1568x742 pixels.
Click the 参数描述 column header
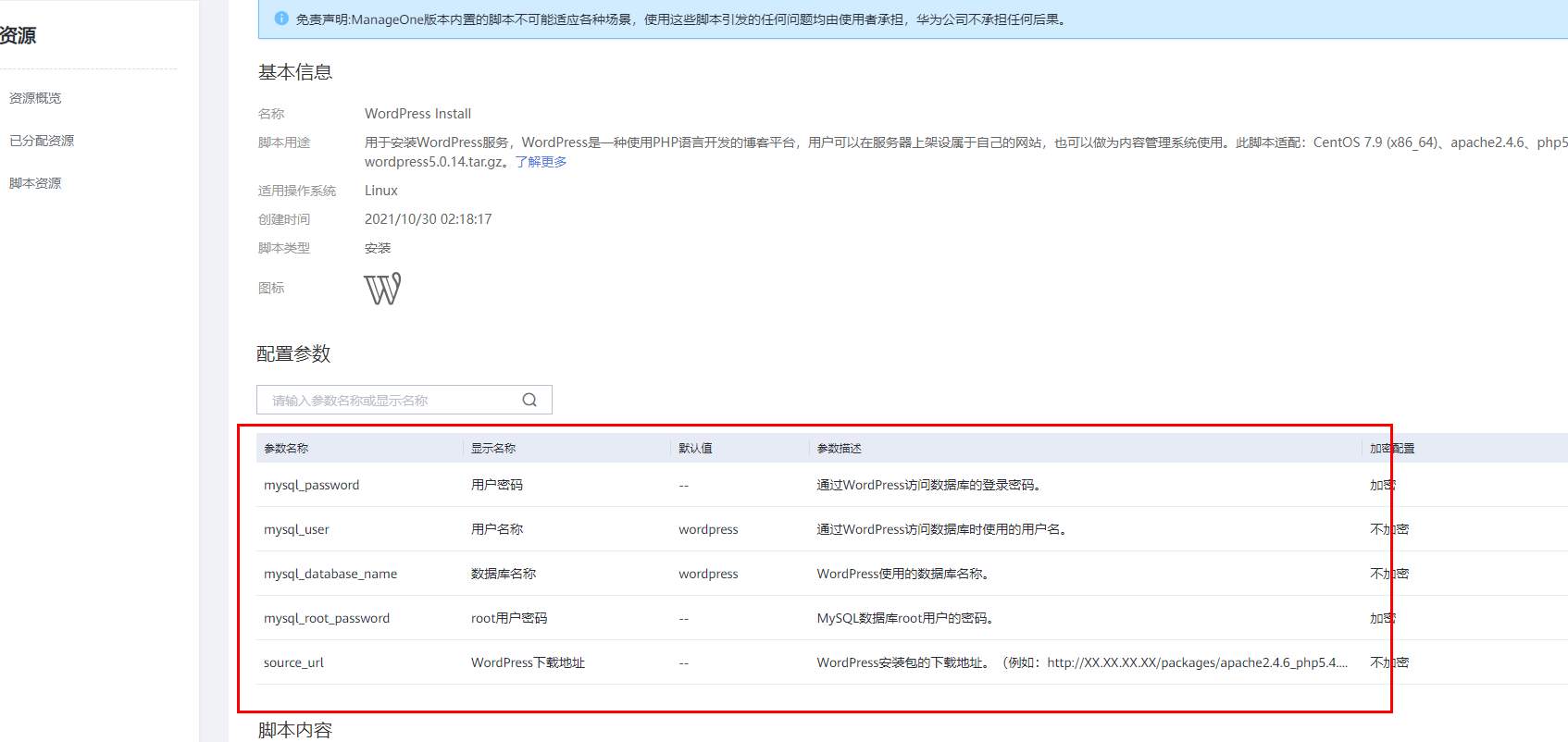tap(840, 448)
